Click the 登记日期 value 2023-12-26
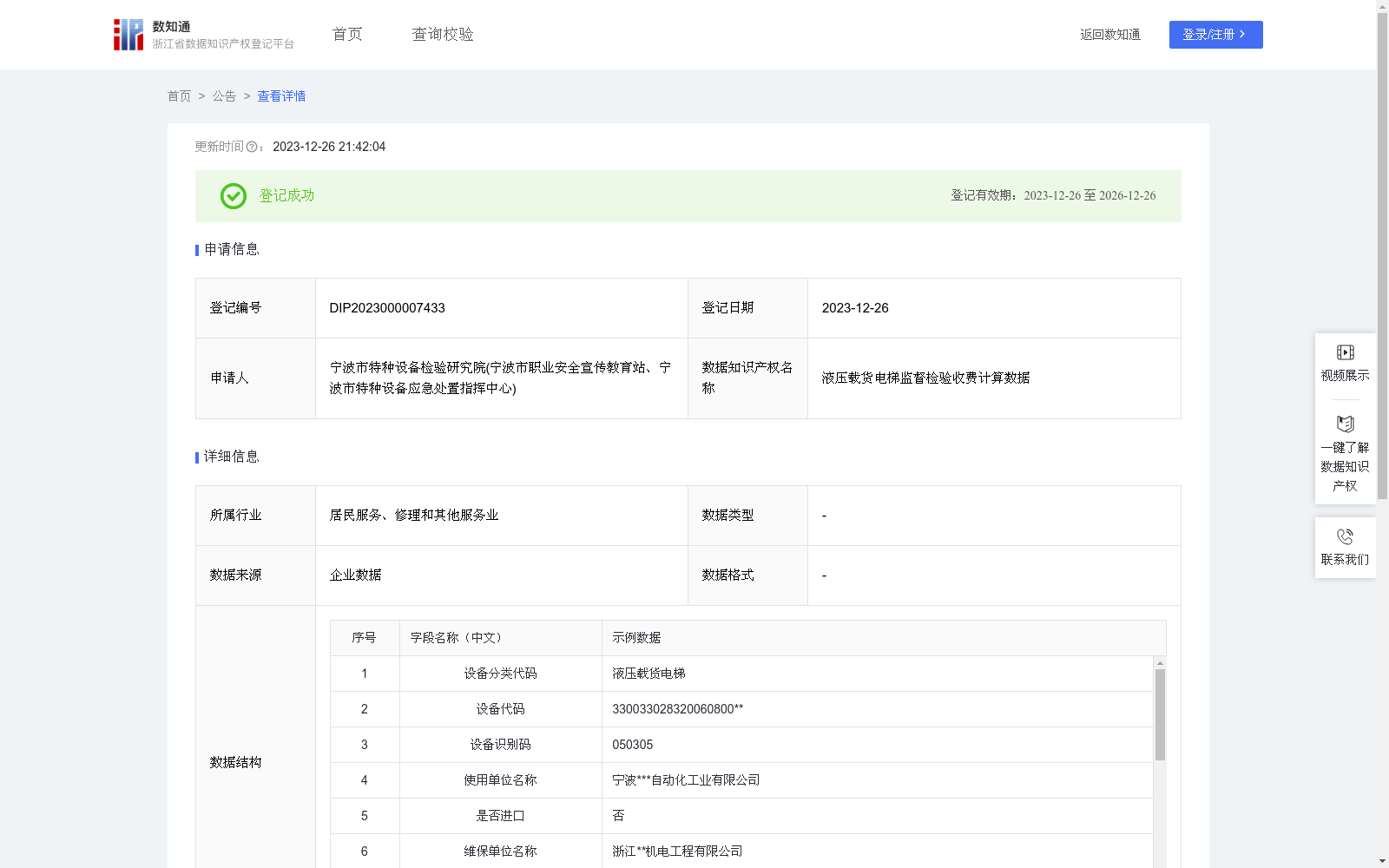The width and height of the screenshot is (1389, 868). (x=855, y=308)
